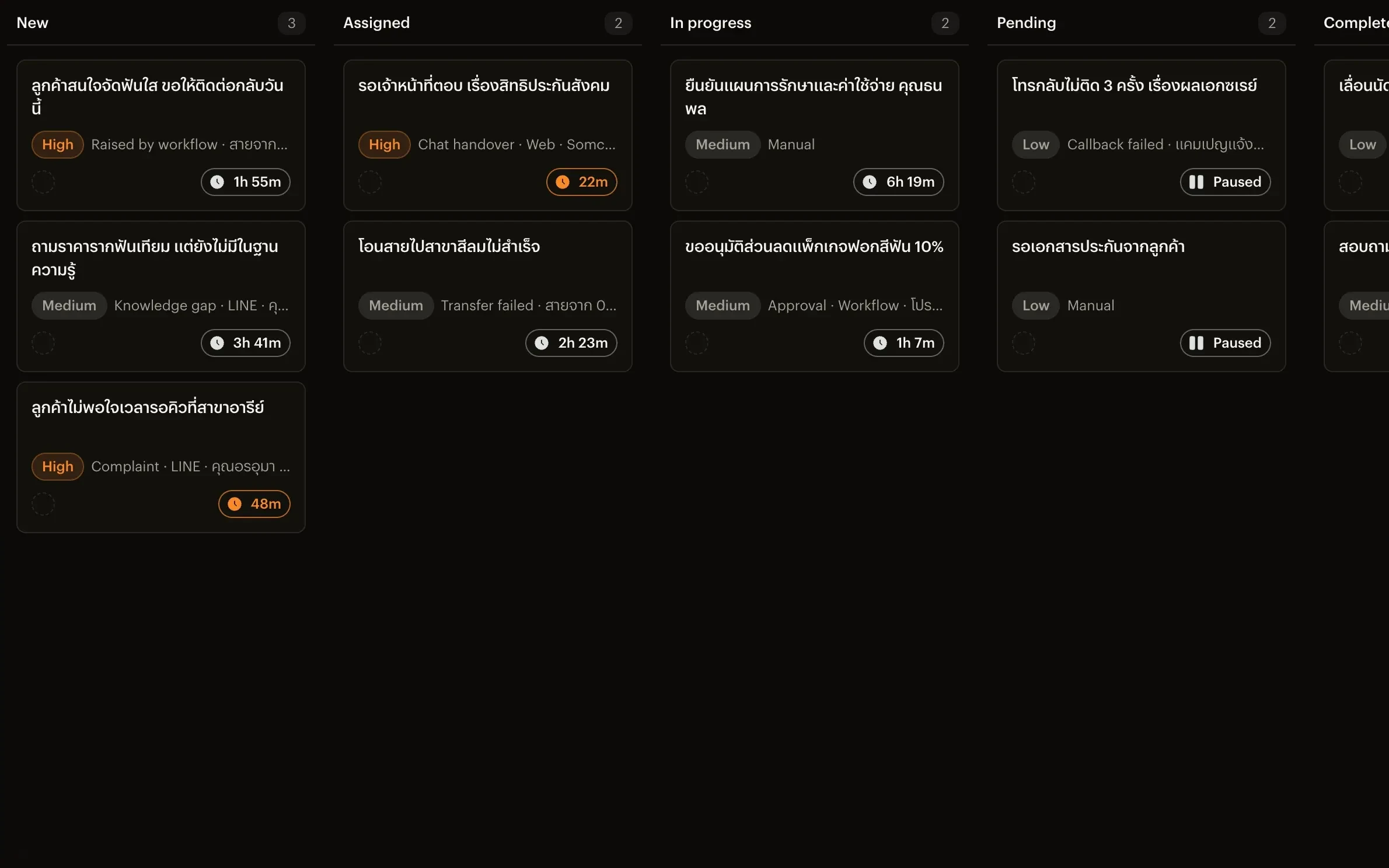Click the assignee circle on the Callback failed card
Viewport: 1389px width, 868px height.
[1024, 182]
